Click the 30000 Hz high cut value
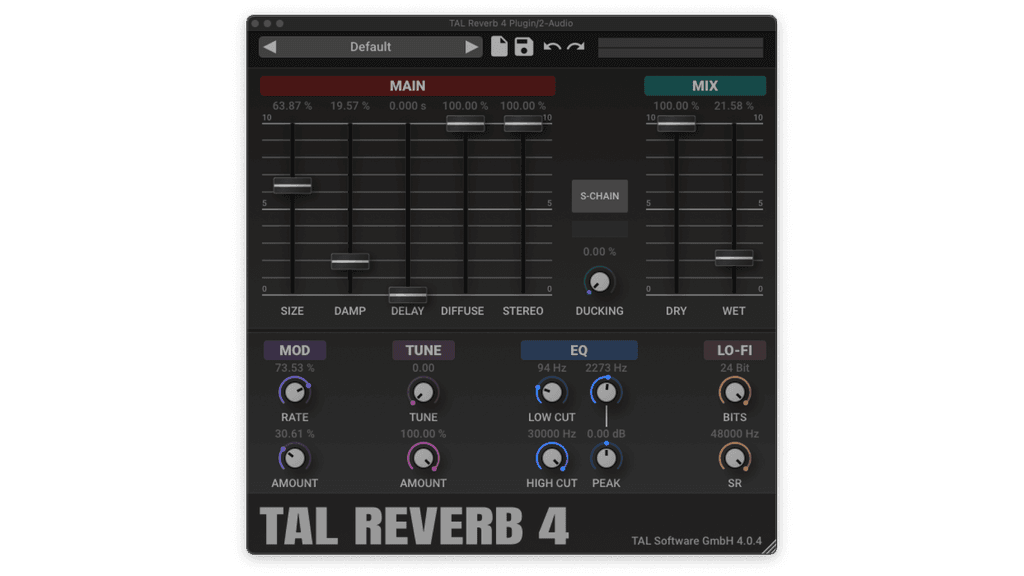 (551, 434)
